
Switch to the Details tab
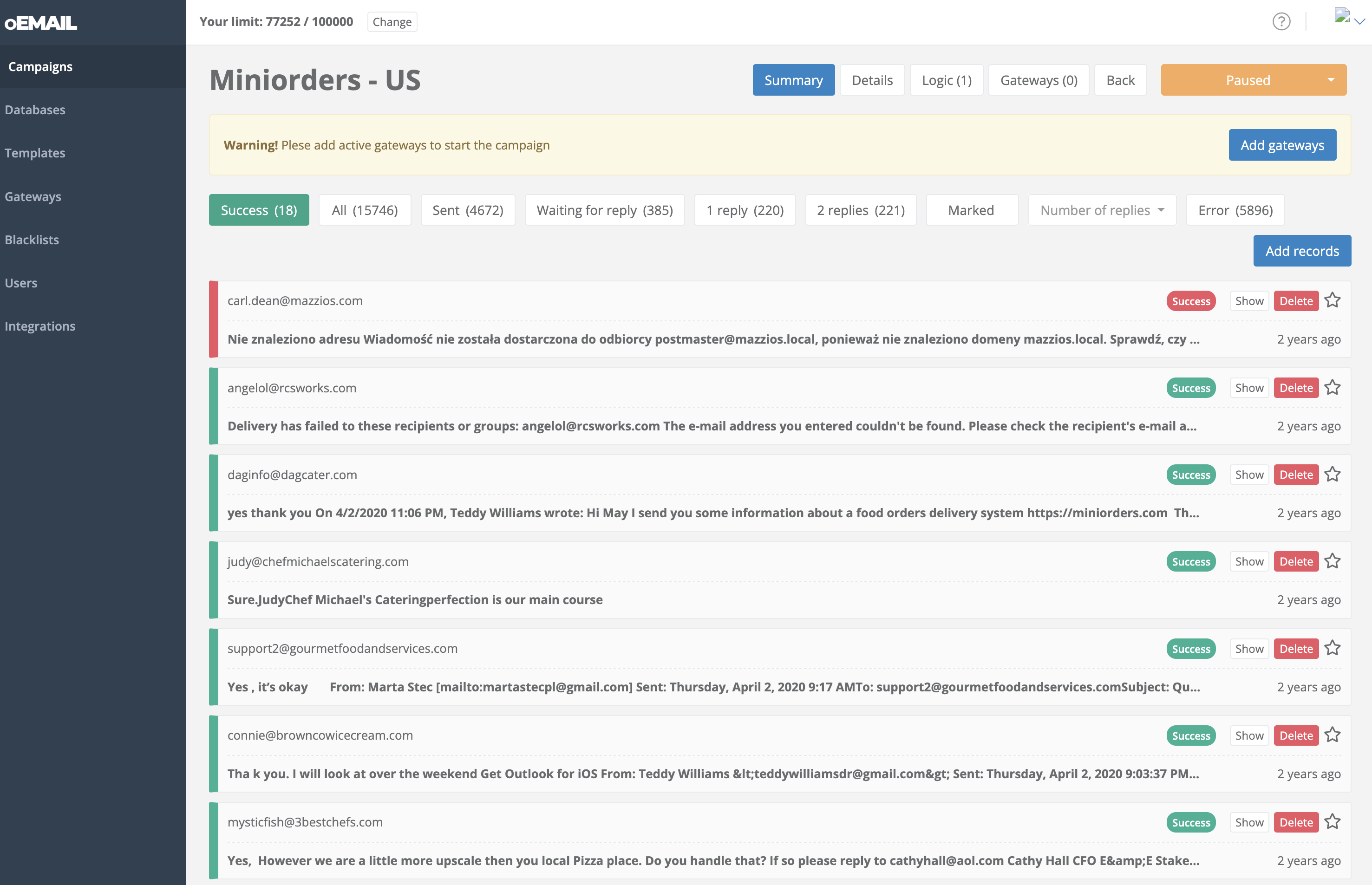click(872, 80)
